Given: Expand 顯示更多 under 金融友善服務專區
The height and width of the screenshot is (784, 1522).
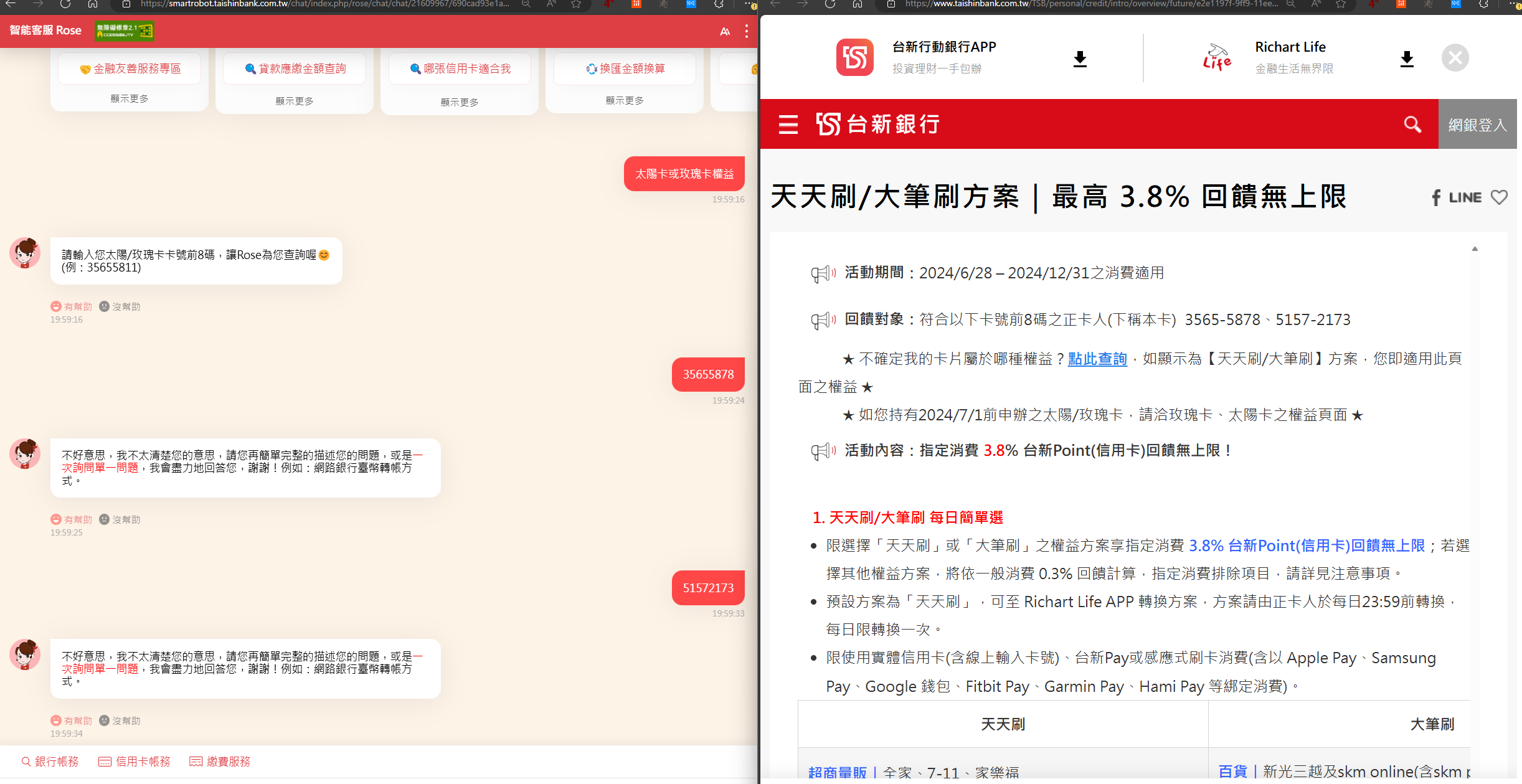Looking at the screenshot, I should [x=130, y=98].
